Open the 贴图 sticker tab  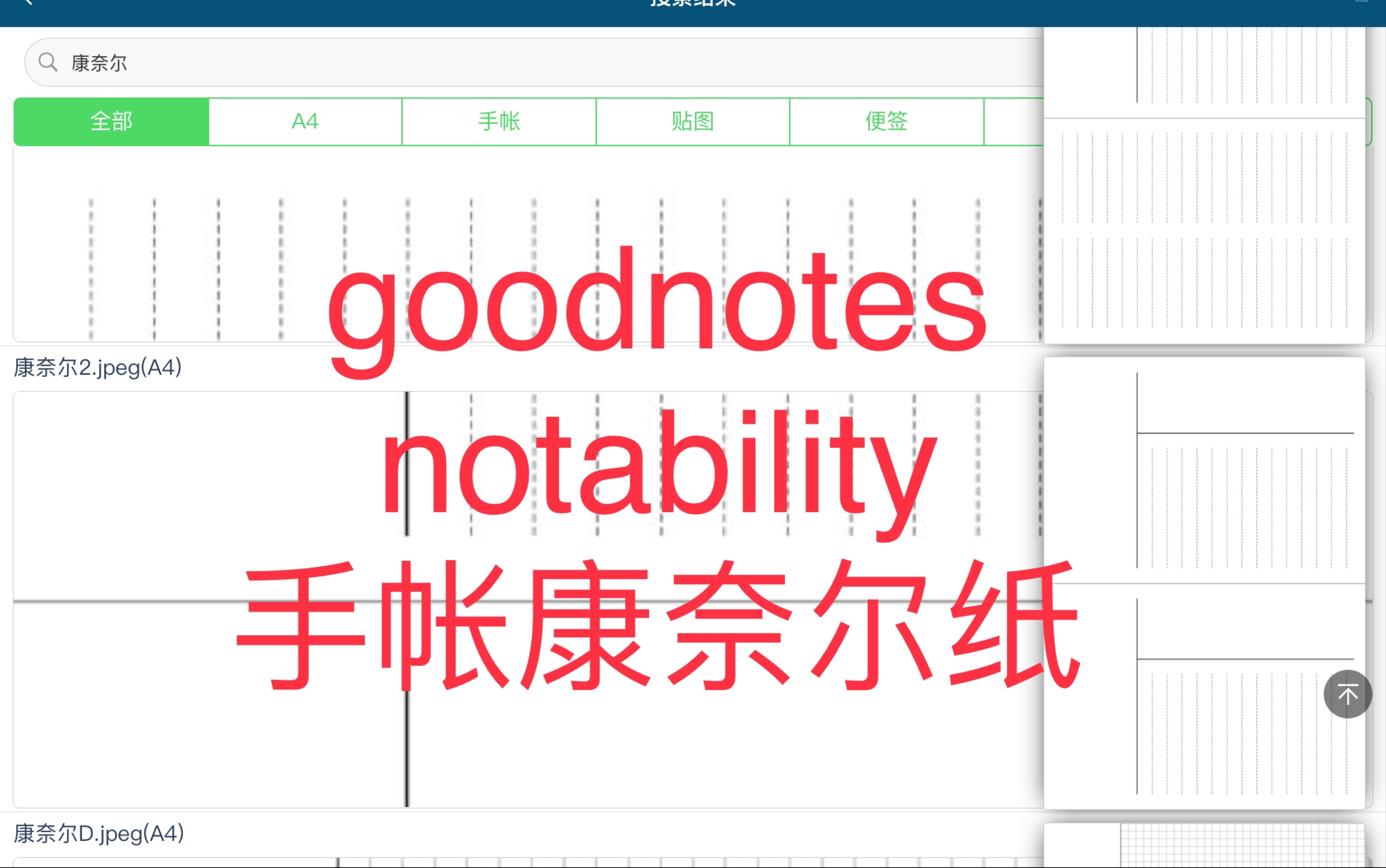(x=693, y=120)
